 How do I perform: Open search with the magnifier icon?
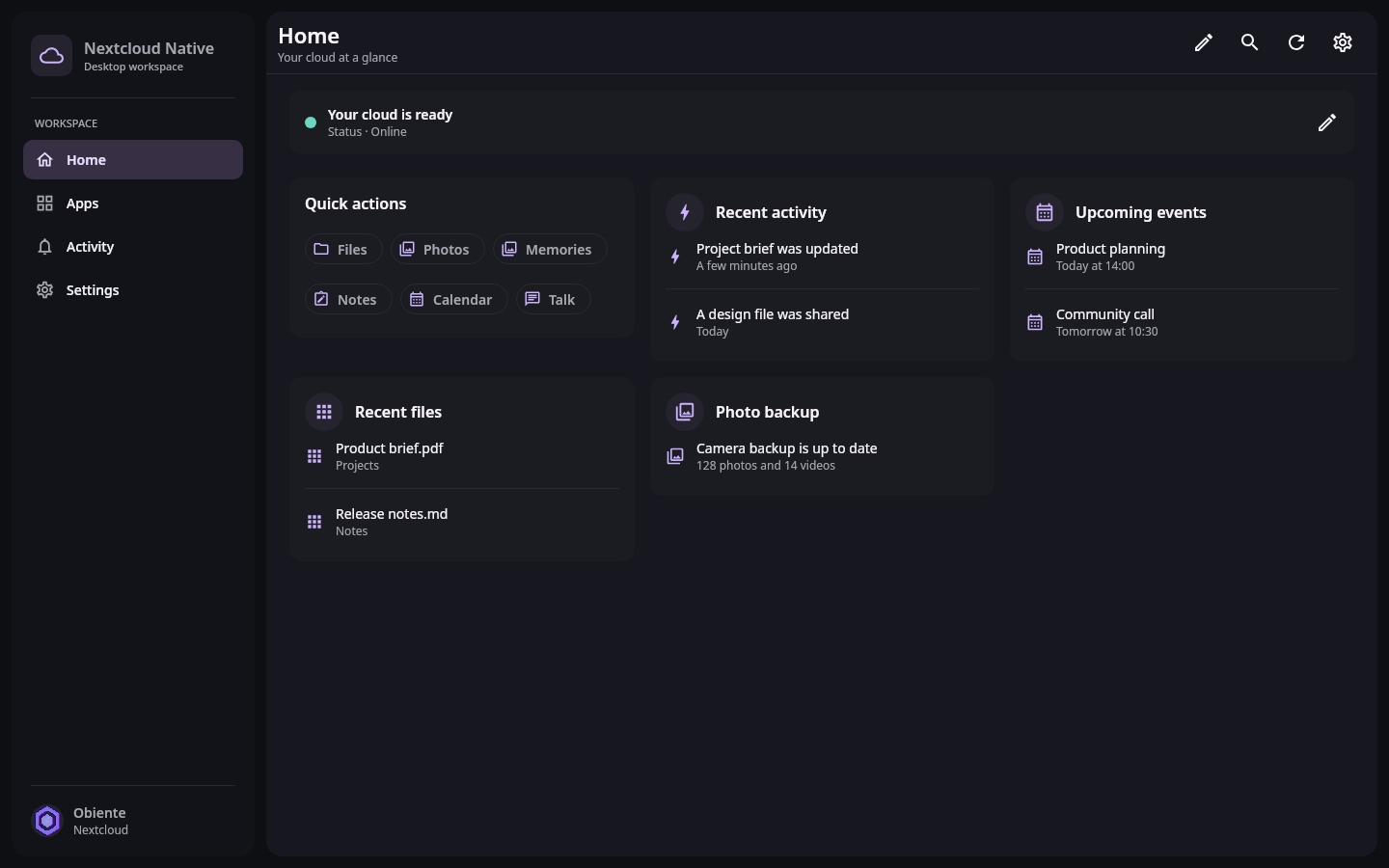tap(1249, 42)
